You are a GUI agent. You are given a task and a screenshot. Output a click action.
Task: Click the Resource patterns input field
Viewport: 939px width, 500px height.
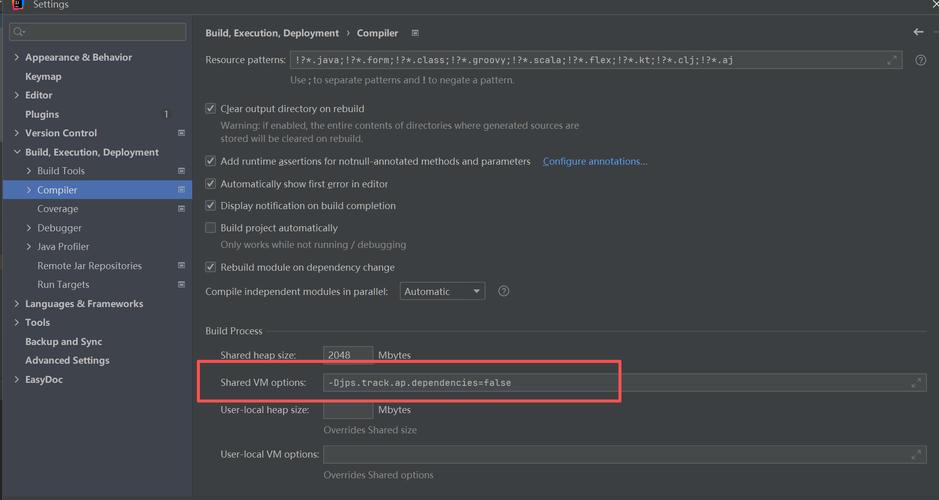tap(596, 60)
